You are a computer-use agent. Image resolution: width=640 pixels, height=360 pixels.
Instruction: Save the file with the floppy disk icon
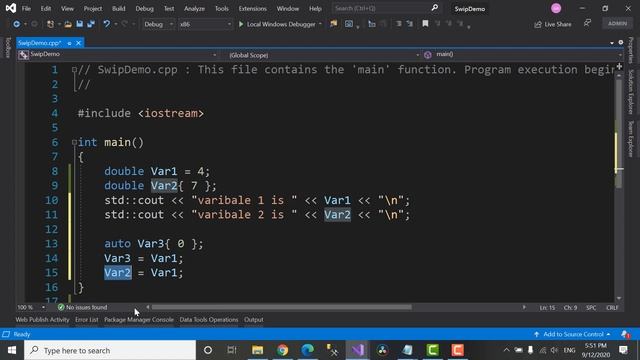tap(80, 24)
